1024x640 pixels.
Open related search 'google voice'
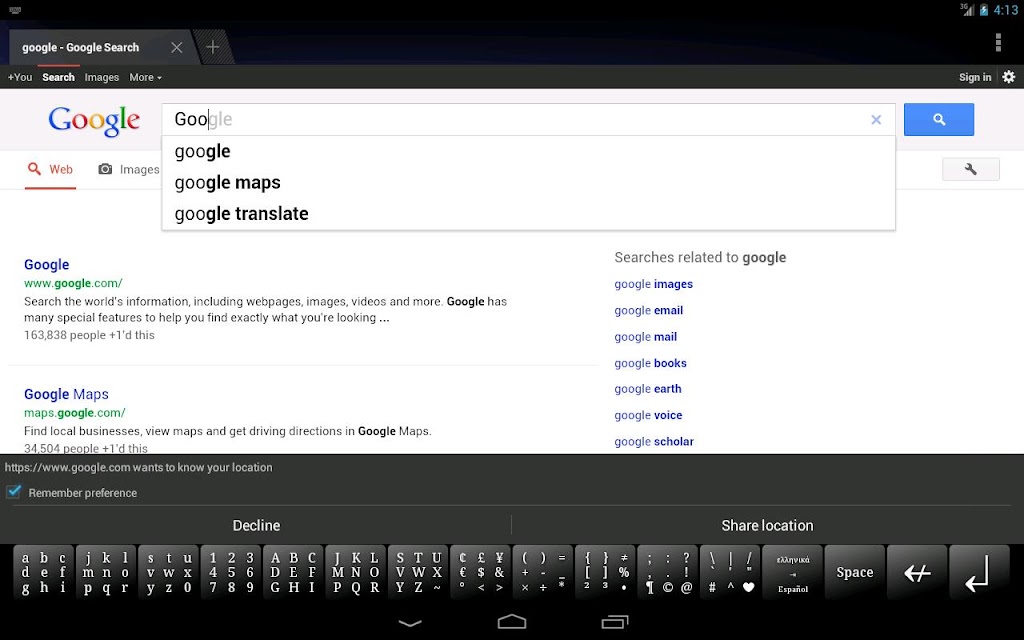coord(648,415)
